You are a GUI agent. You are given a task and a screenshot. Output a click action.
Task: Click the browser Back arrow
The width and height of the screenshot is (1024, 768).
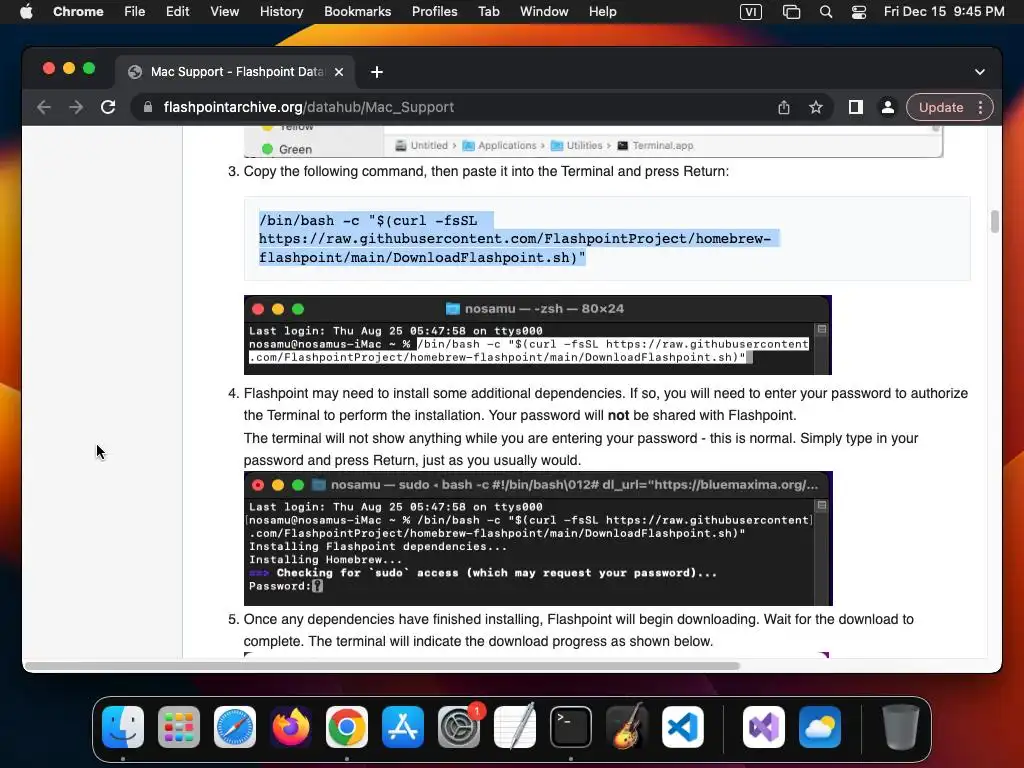44,107
